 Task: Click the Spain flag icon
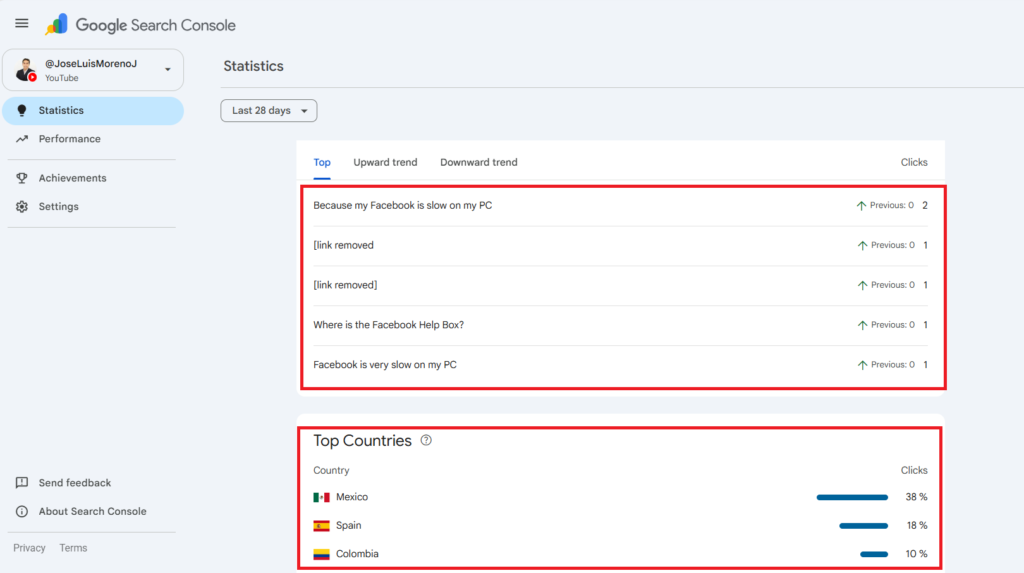click(x=321, y=526)
